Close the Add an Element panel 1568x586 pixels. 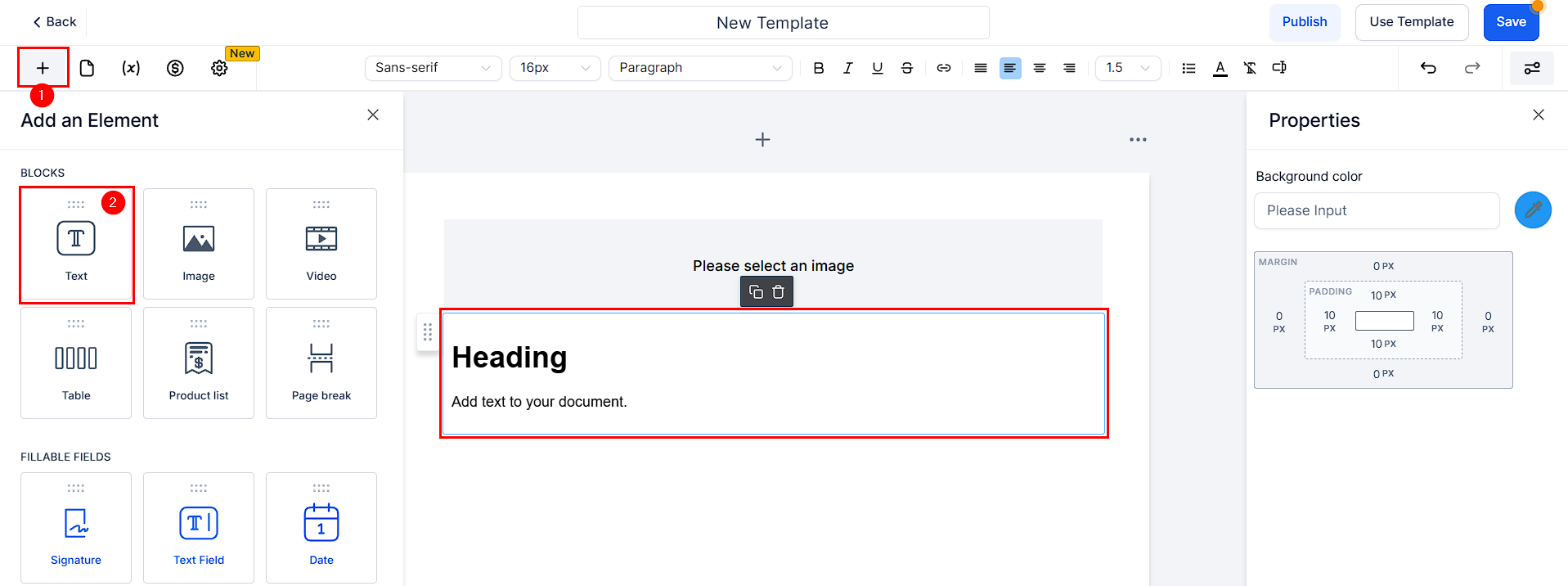tap(373, 115)
